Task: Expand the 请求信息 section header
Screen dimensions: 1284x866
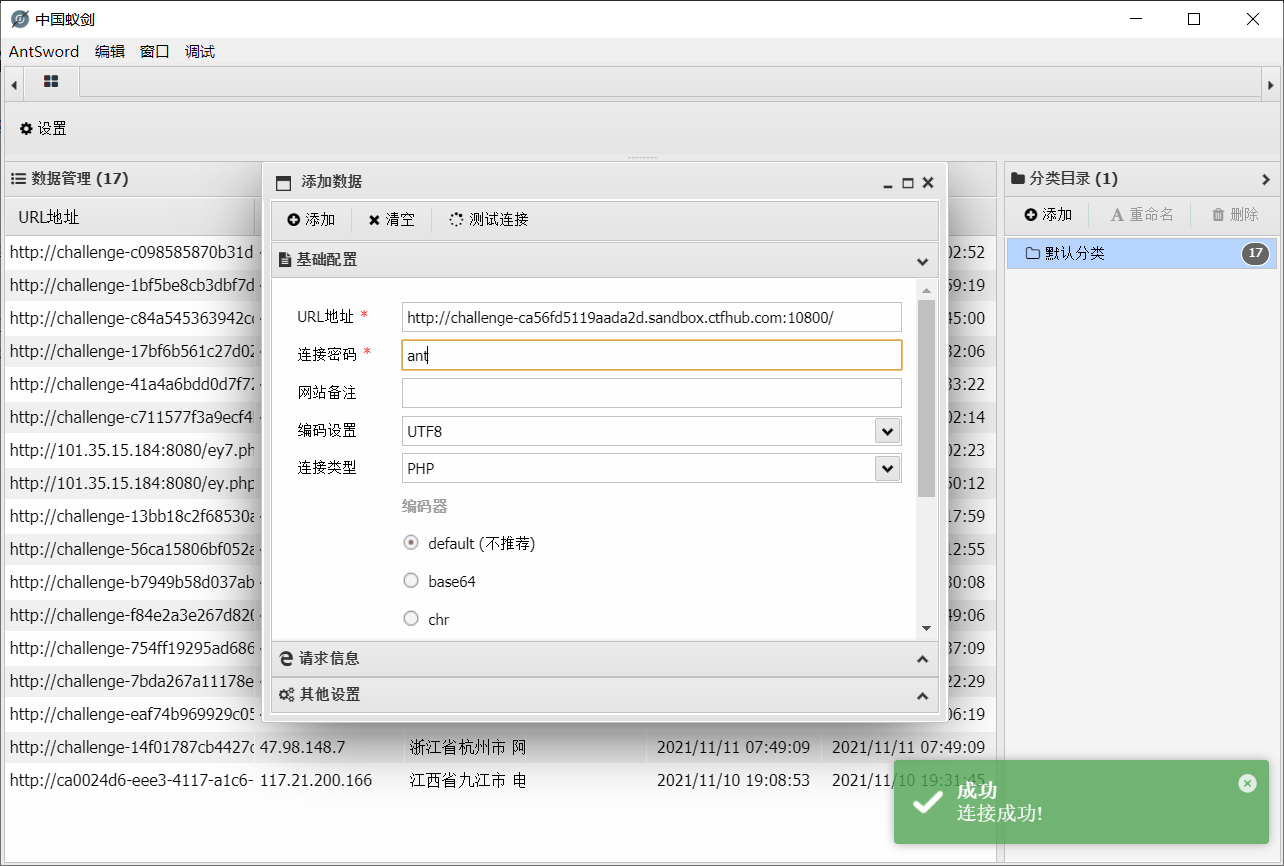Action: (x=604, y=658)
